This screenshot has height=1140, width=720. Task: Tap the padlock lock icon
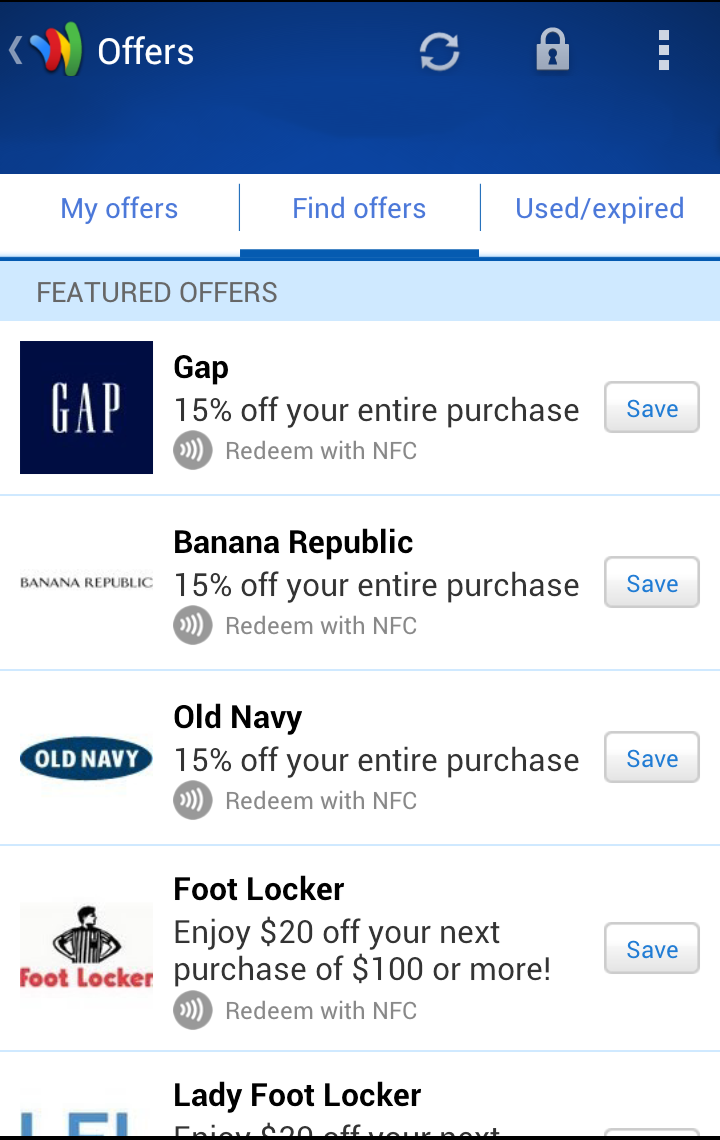click(x=552, y=51)
